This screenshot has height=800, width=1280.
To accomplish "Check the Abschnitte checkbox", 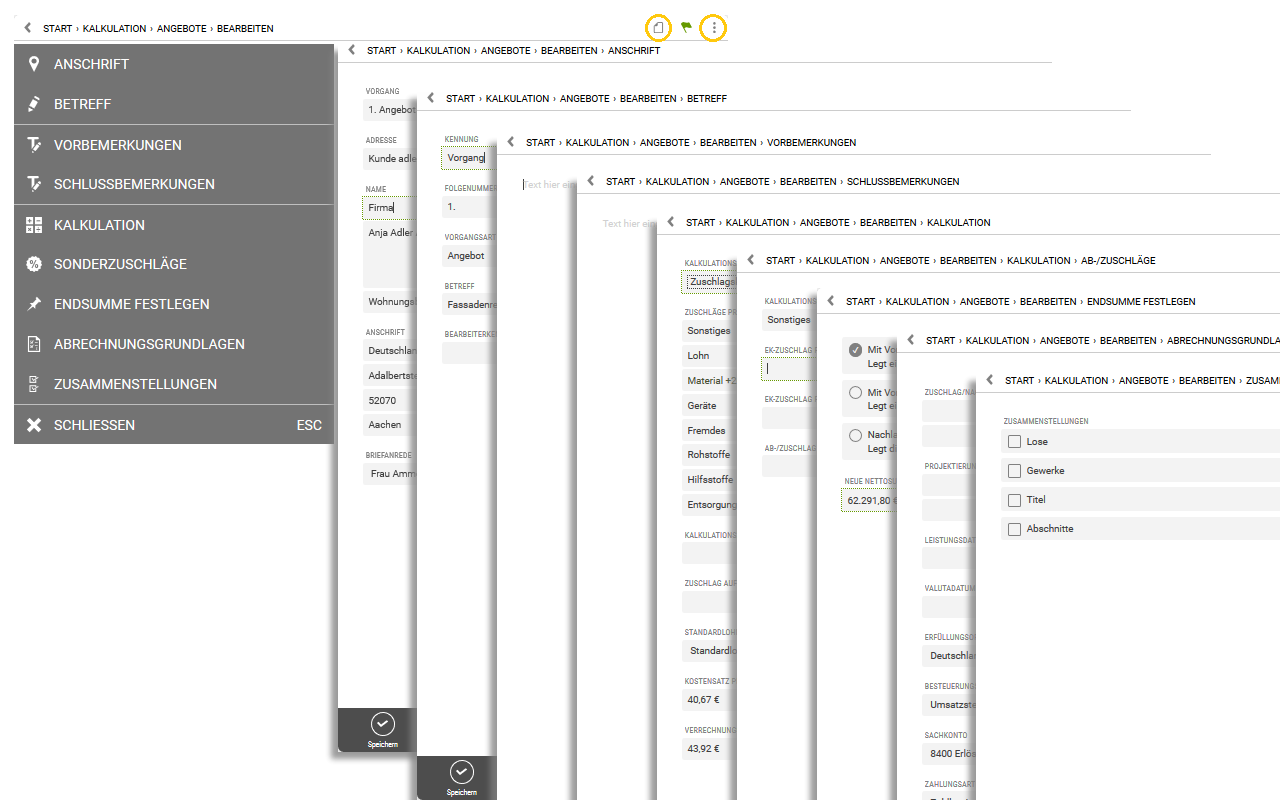I will 1015,529.
